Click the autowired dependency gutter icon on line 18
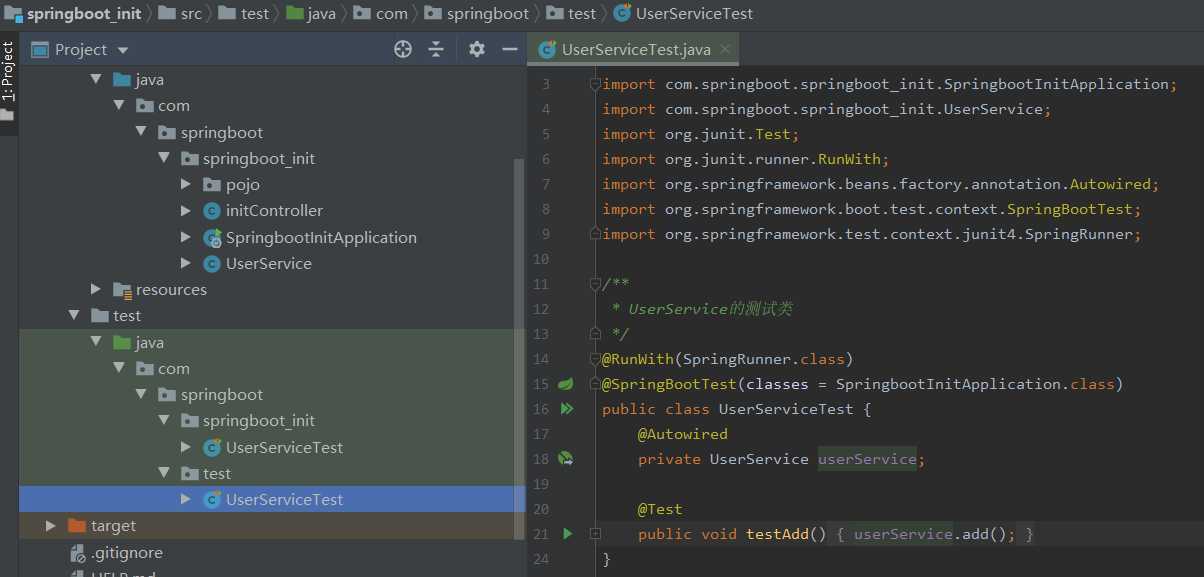This screenshot has height=577, width=1204. coord(566,459)
